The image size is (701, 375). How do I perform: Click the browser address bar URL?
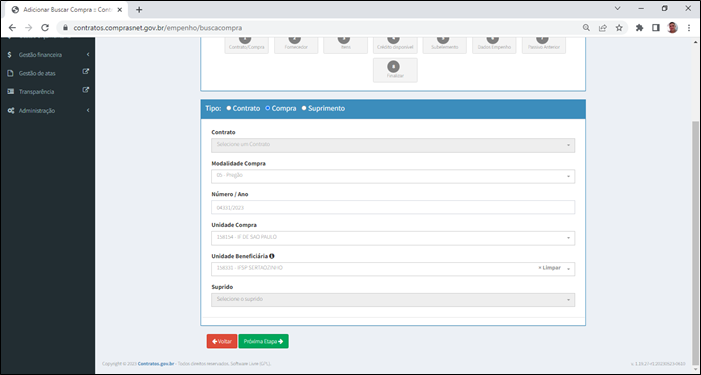click(x=158, y=28)
